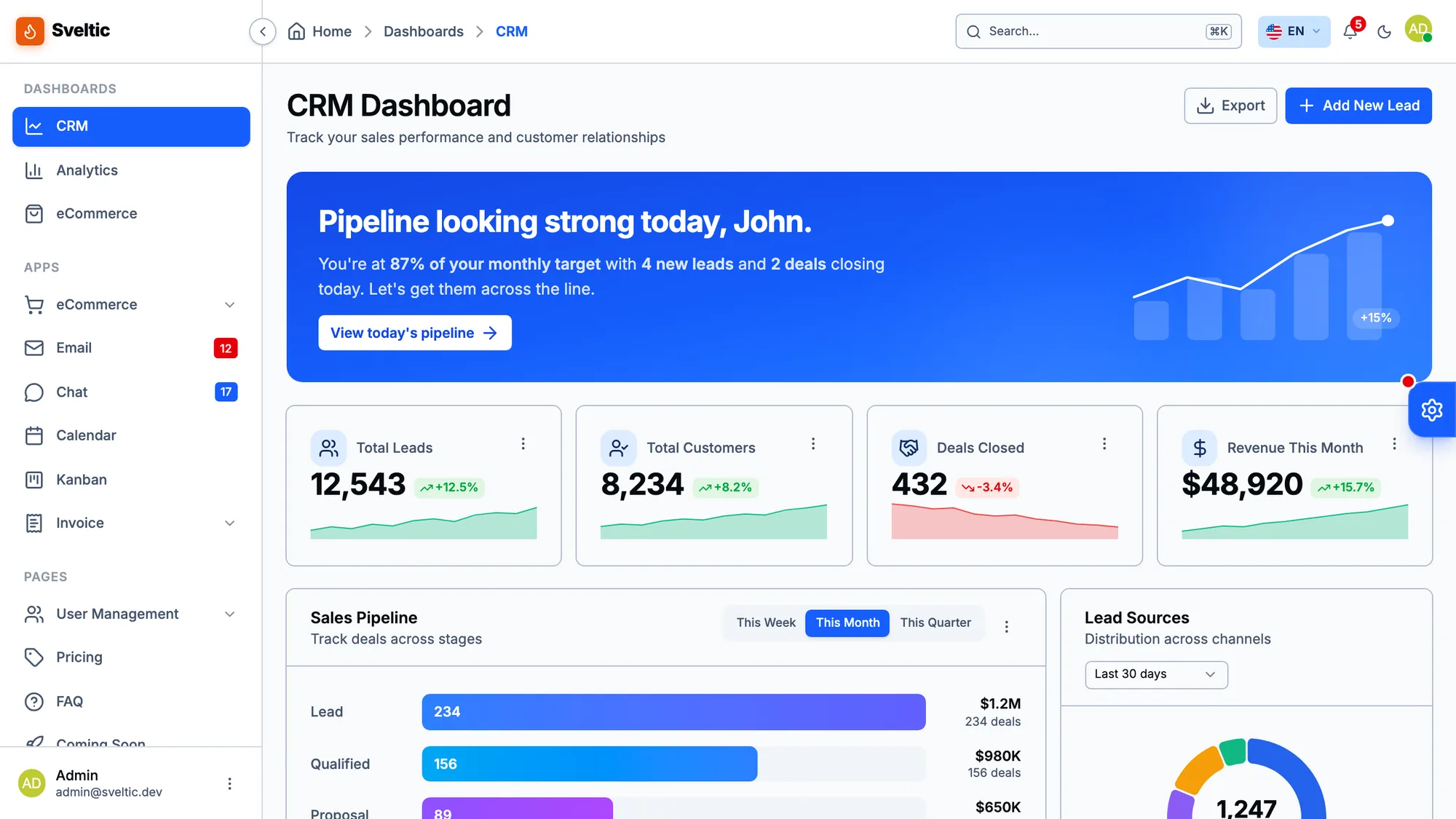Open Total Leads card options menu
1456x819 pixels.
point(523,444)
